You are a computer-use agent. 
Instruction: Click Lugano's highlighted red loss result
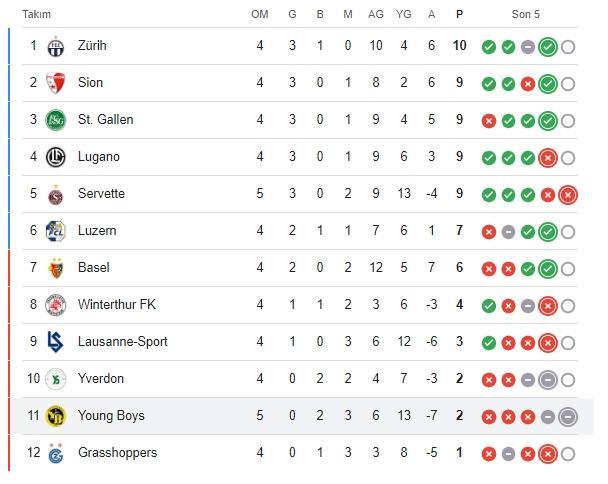tap(548, 158)
